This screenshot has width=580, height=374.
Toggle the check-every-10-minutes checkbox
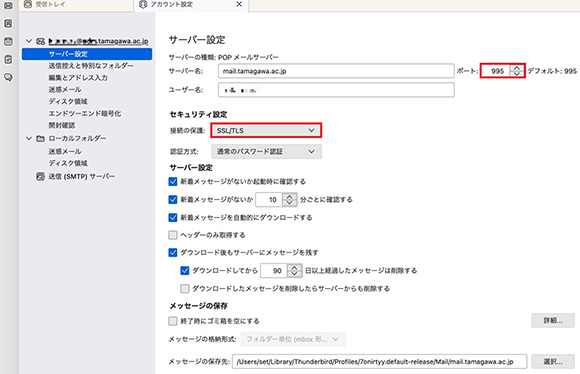(x=173, y=200)
